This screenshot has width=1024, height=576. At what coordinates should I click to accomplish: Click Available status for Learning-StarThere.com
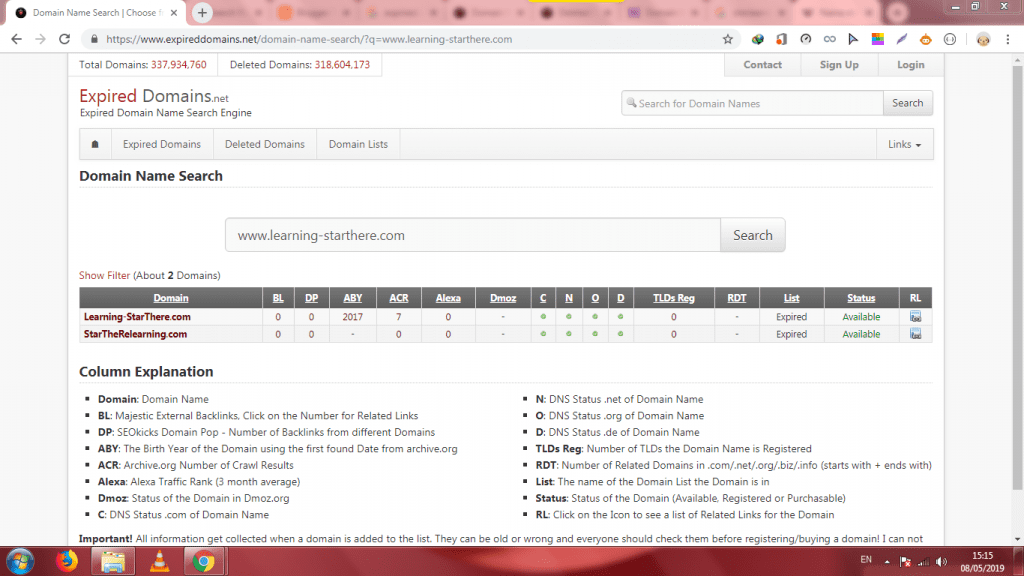pos(861,317)
